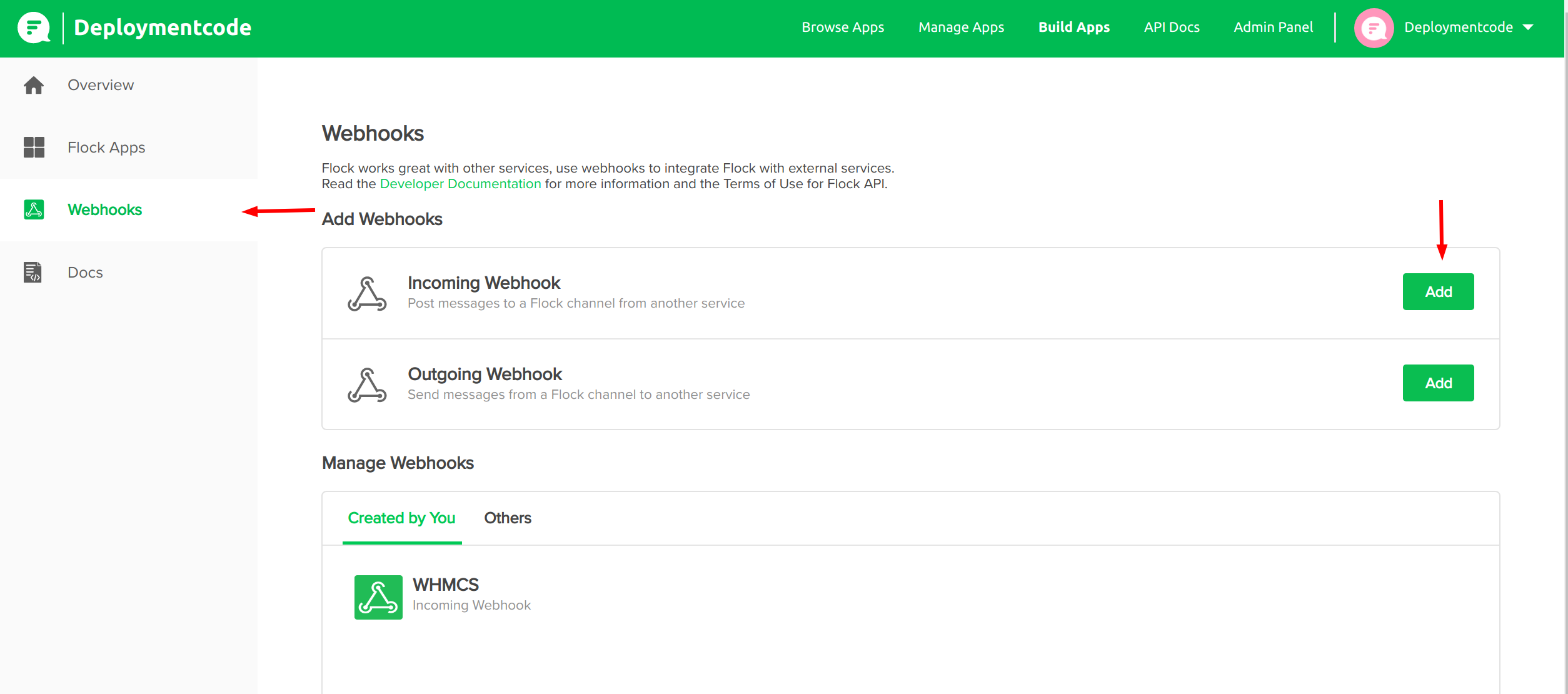Add an Outgoing Webhook
Viewport: 1568px width, 694px height.
[x=1438, y=383]
